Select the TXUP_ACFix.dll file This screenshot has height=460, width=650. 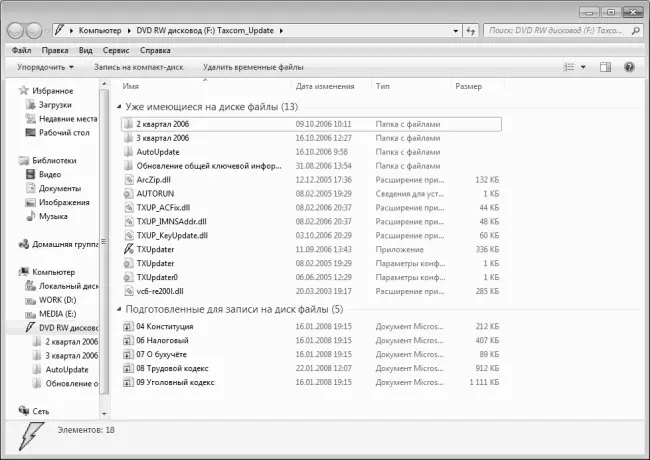coord(312,208)
